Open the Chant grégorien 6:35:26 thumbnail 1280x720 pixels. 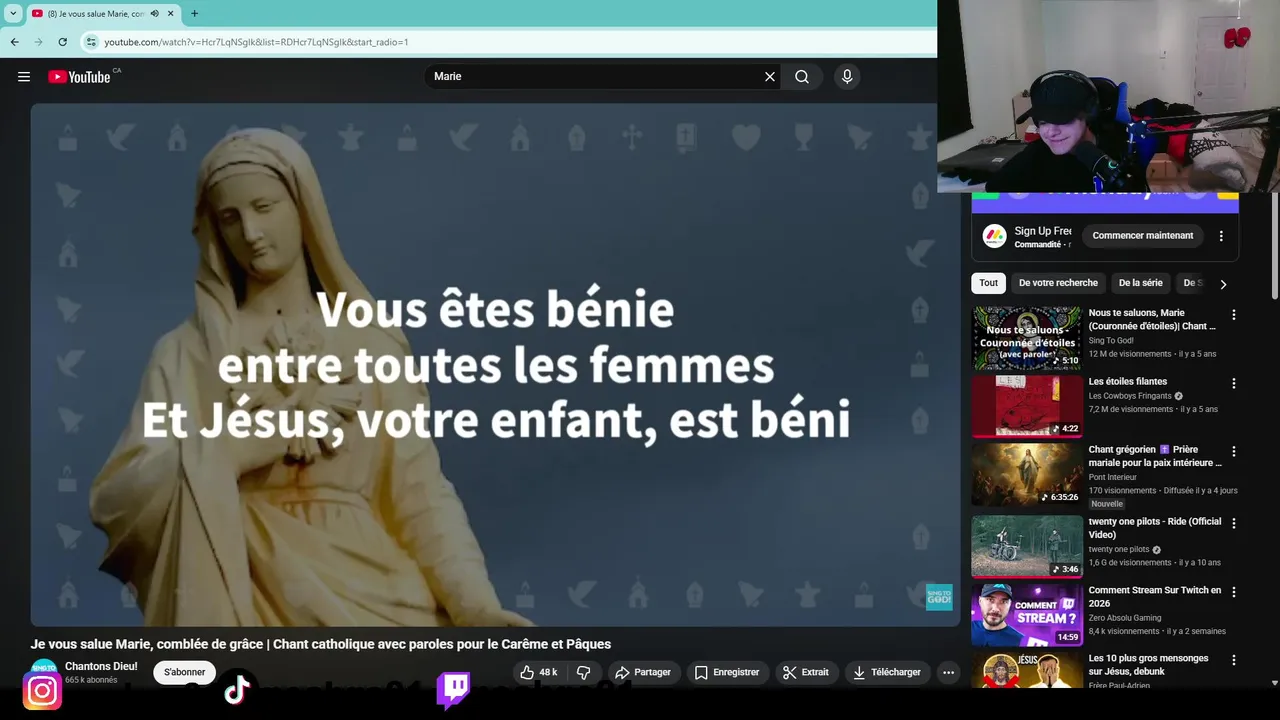(1027, 474)
